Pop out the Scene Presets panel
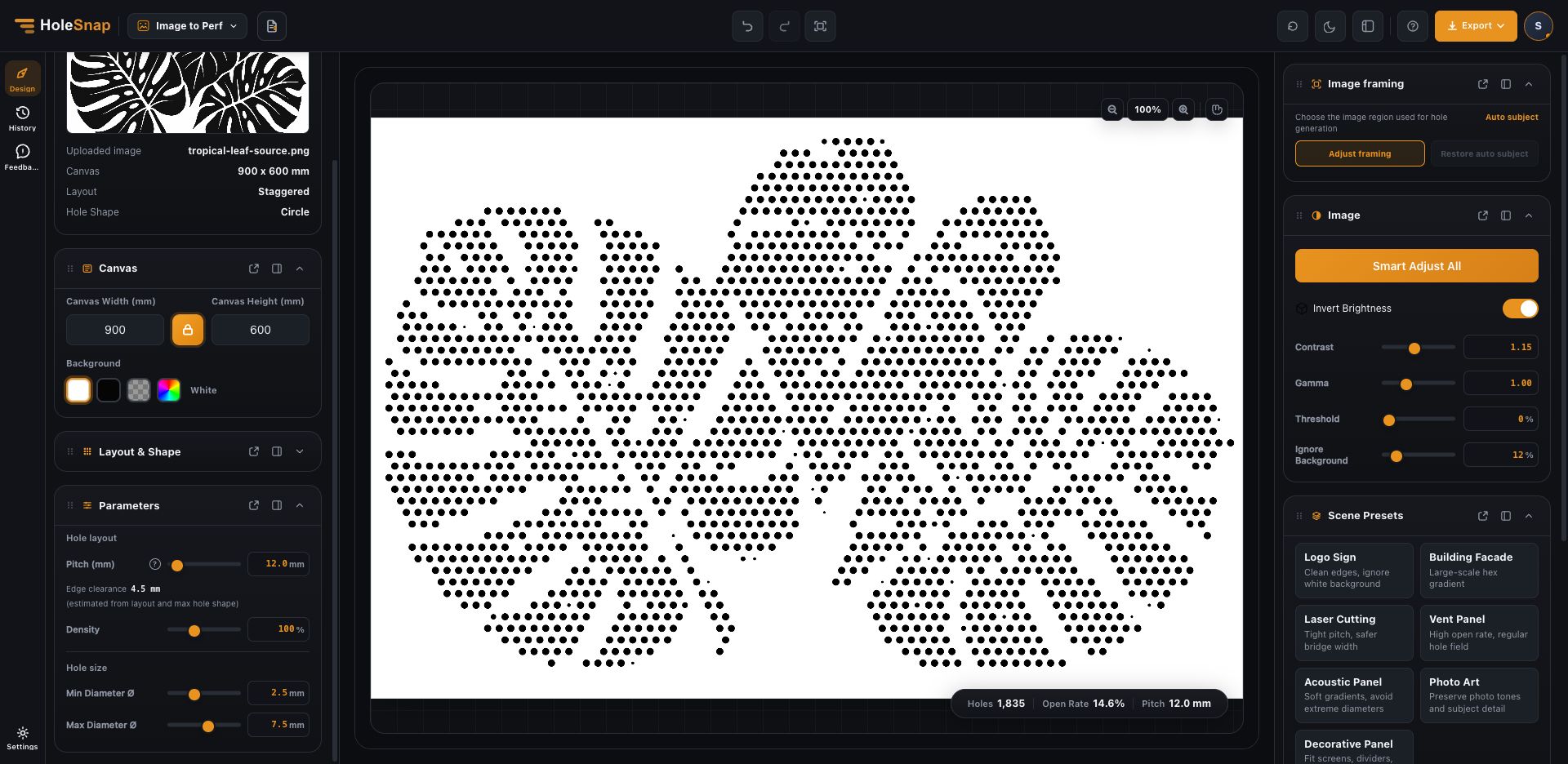The image size is (1568, 764). pyautogui.click(x=1483, y=516)
